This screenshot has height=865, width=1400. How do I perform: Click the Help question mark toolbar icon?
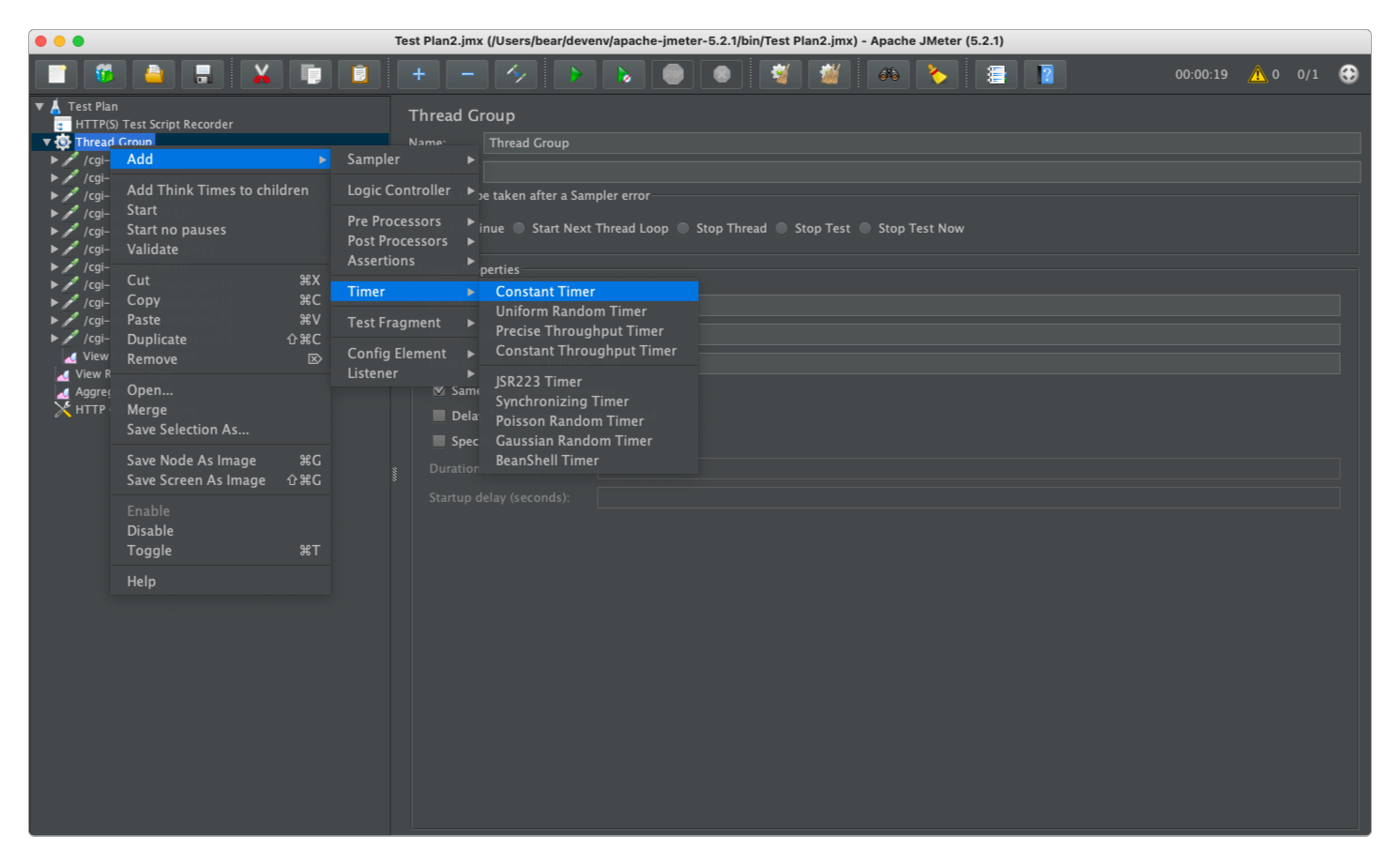pyautogui.click(x=1045, y=74)
